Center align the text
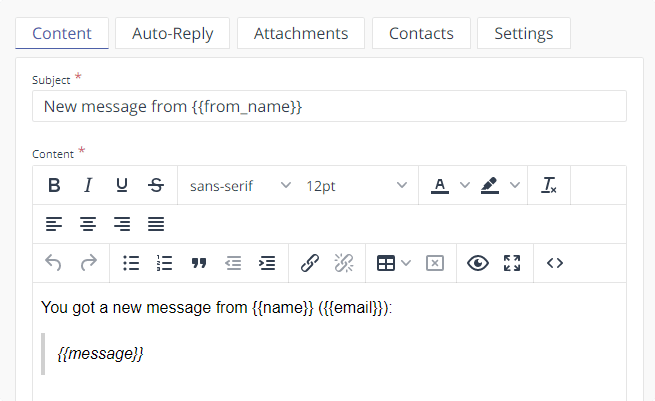655x401 pixels. pyautogui.click(x=88, y=224)
